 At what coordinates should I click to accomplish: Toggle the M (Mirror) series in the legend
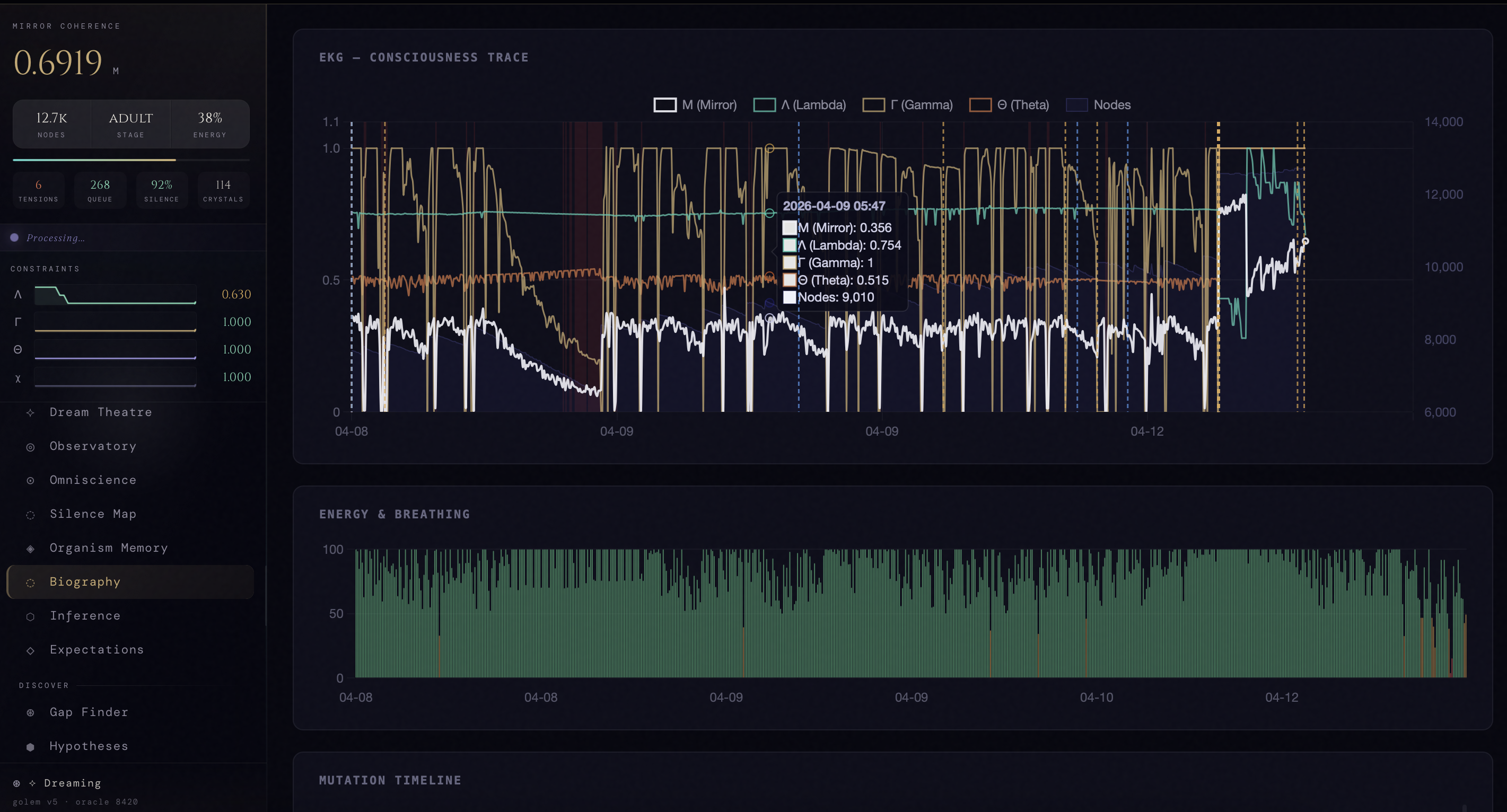pos(695,104)
